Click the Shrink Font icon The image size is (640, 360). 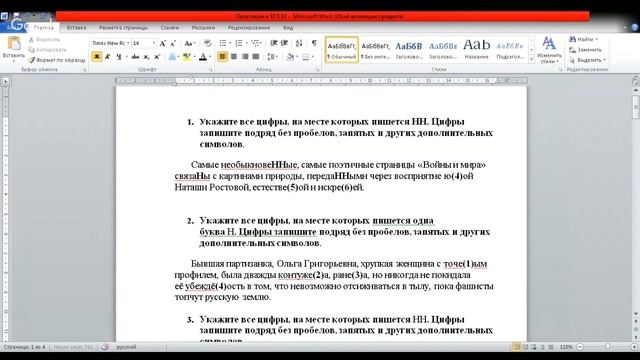pyautogui.click(x=173, y=43)
